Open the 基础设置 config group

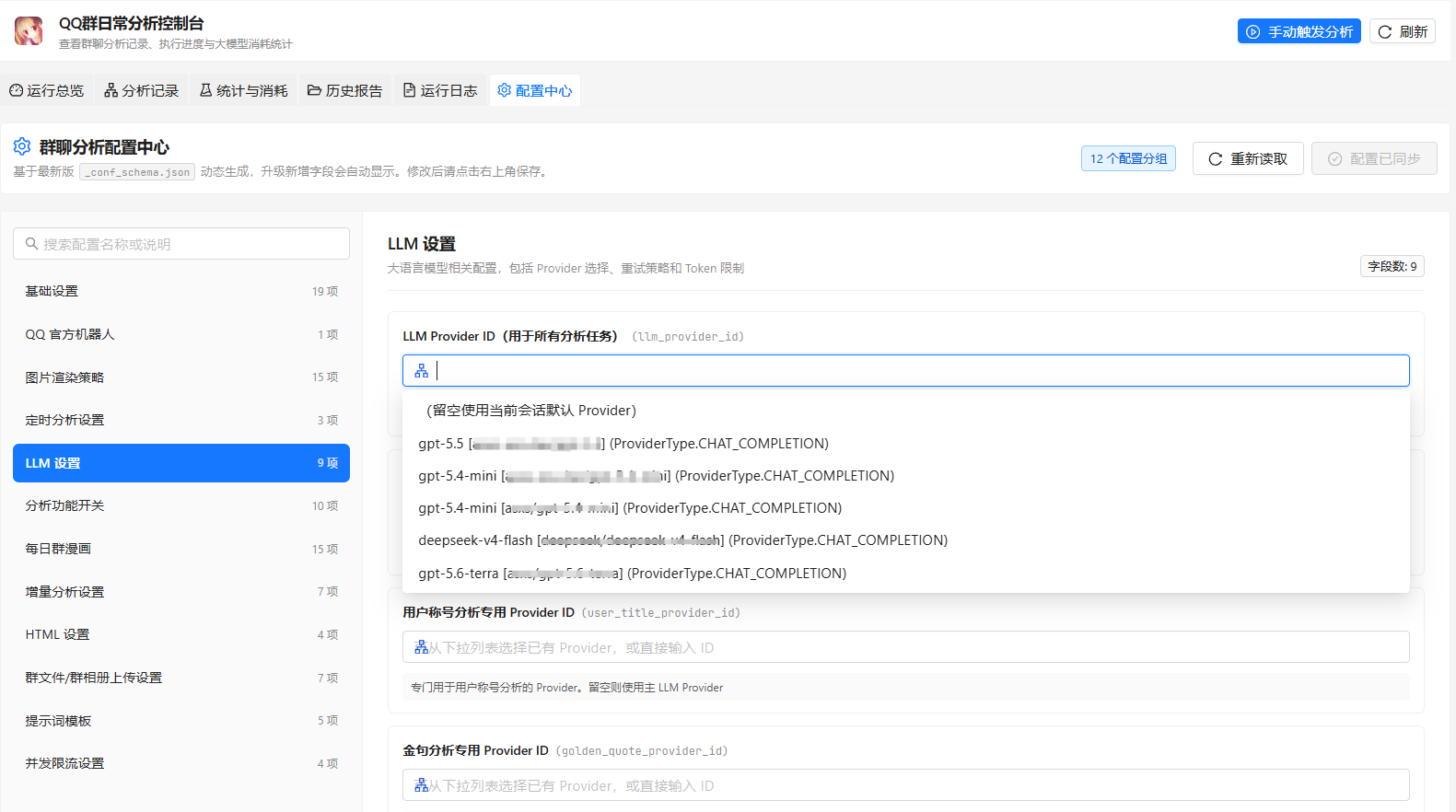coord(181,291)
